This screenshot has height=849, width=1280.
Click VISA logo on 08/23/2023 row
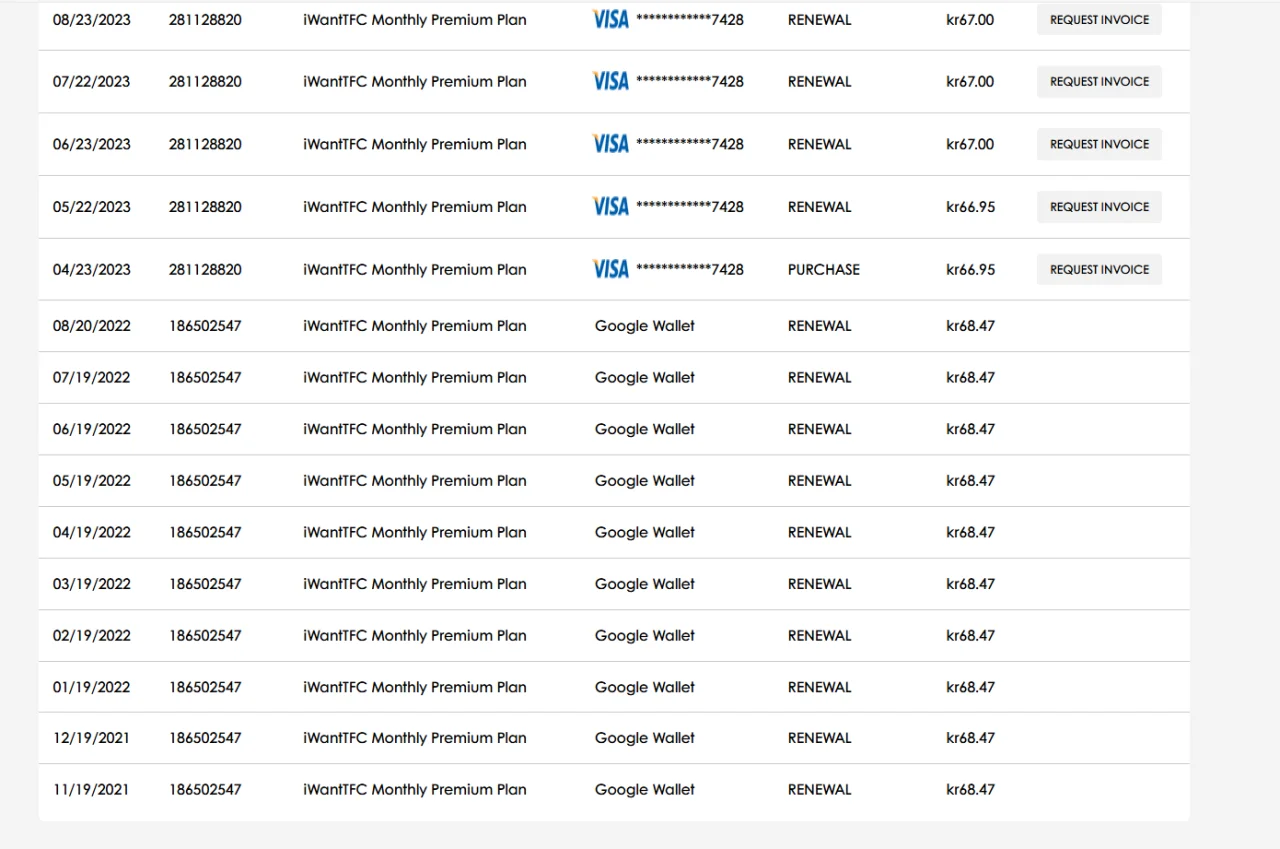click(611, 19)
